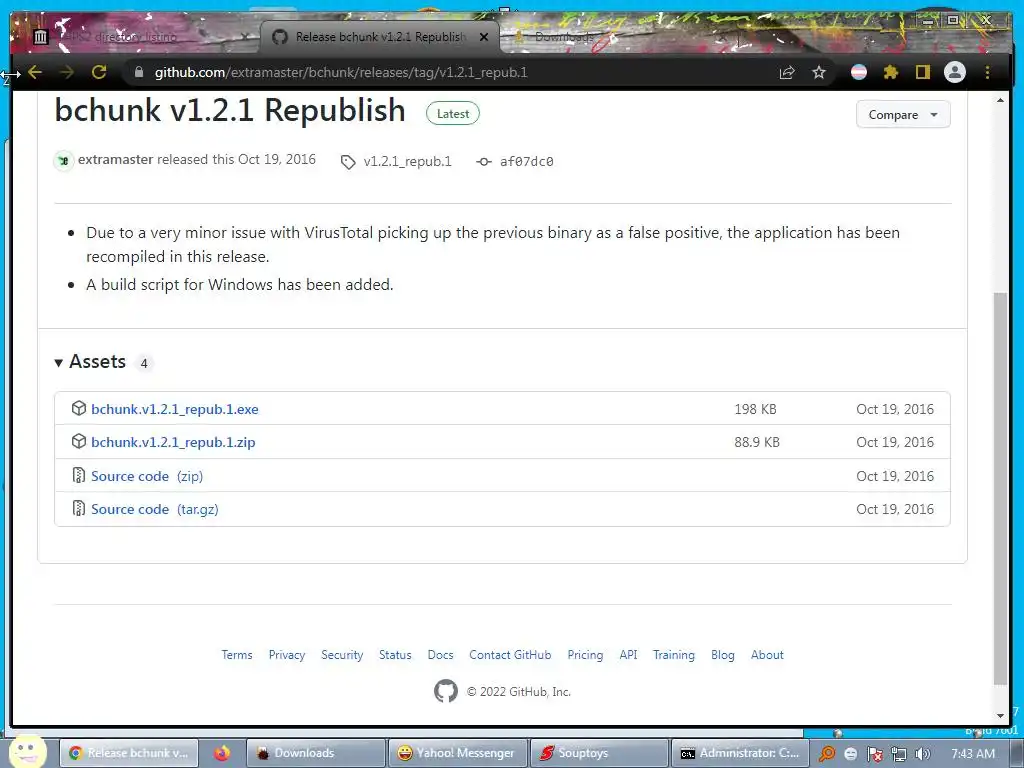1024x768 pixels.
Task: Switch to the directory listing tab
Action: [x=142, y=37]
